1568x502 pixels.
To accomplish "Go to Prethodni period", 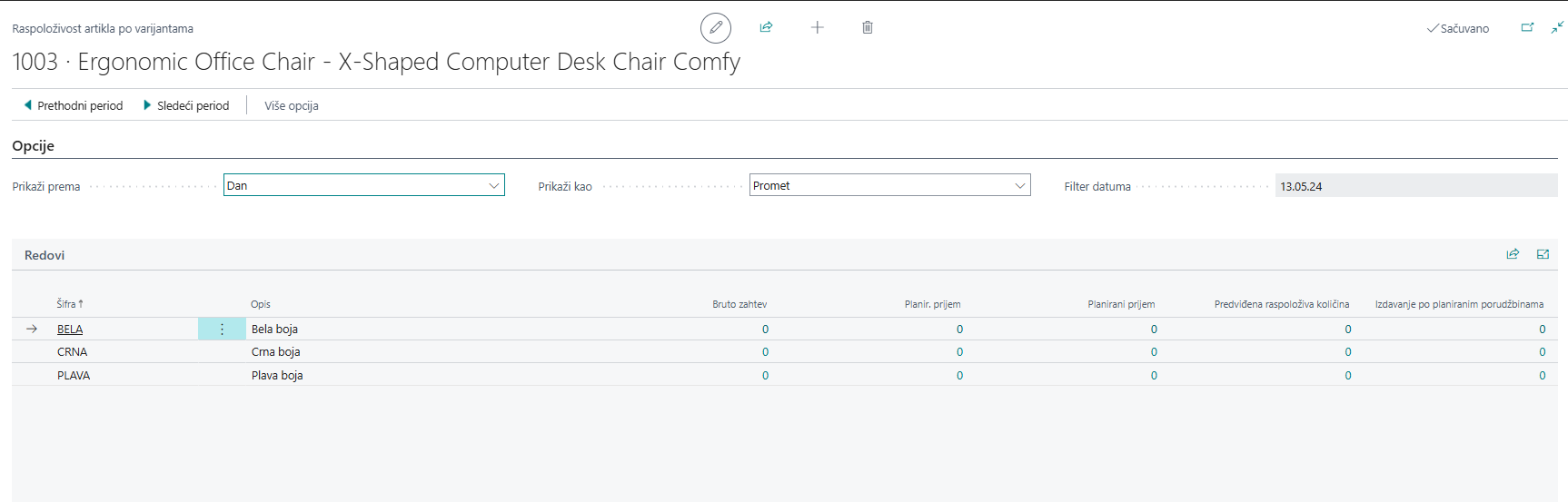I will coord(73,105).
